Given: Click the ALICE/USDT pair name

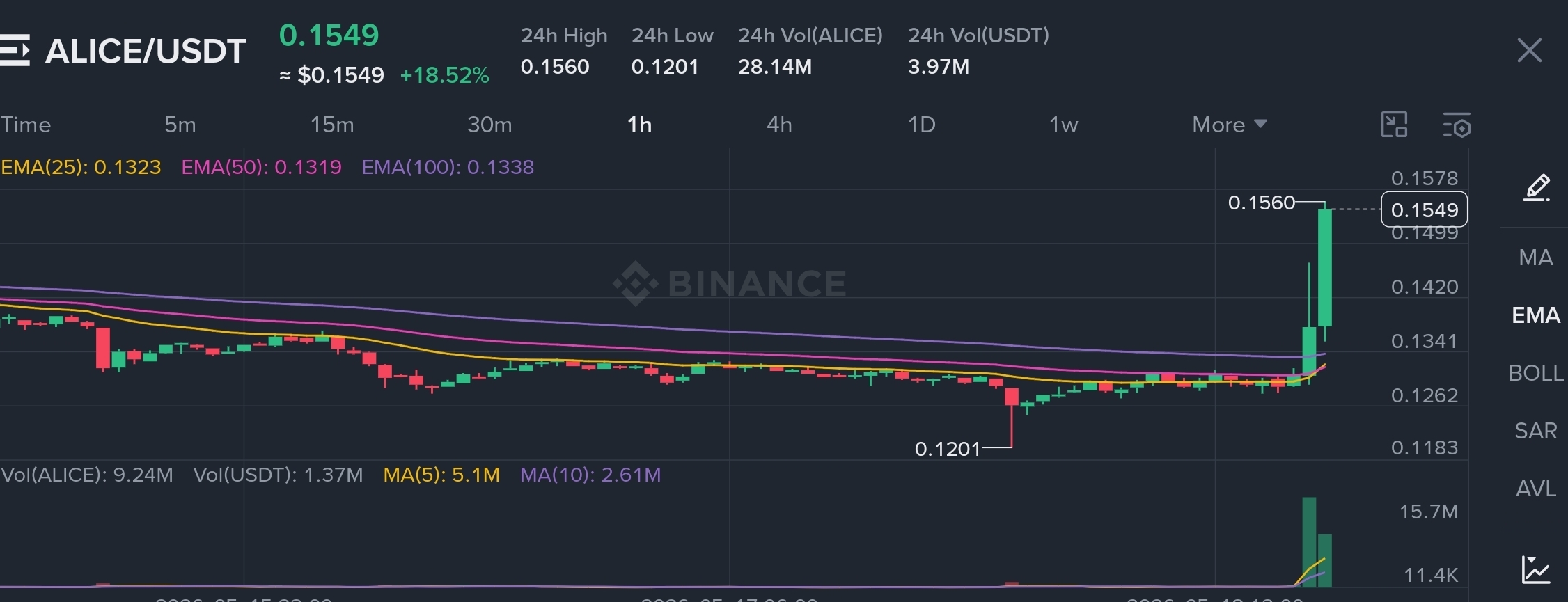Looking at the screenshot, I should [x=146, y=51].
